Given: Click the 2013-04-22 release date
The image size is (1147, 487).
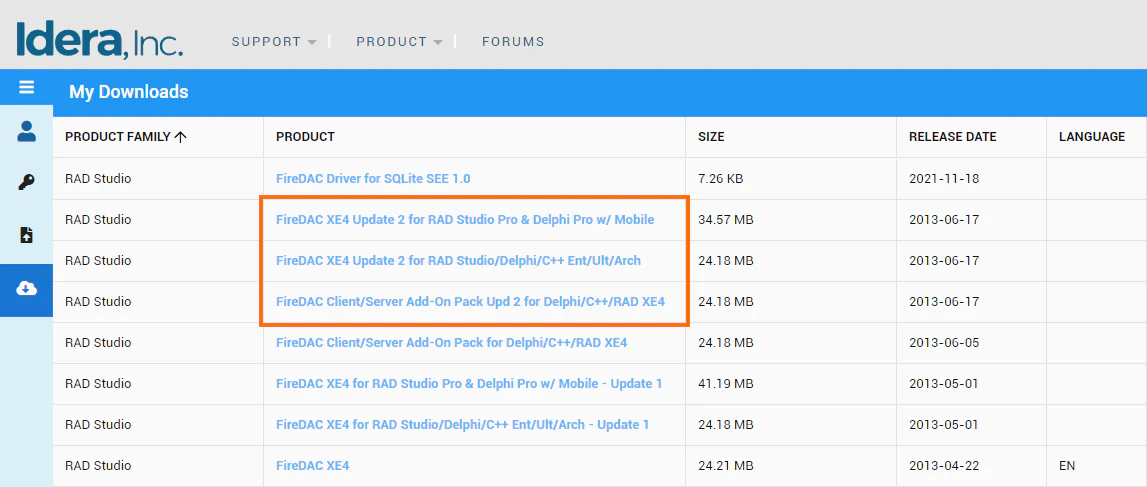Looking at the screenshot, I should (944, 465).
